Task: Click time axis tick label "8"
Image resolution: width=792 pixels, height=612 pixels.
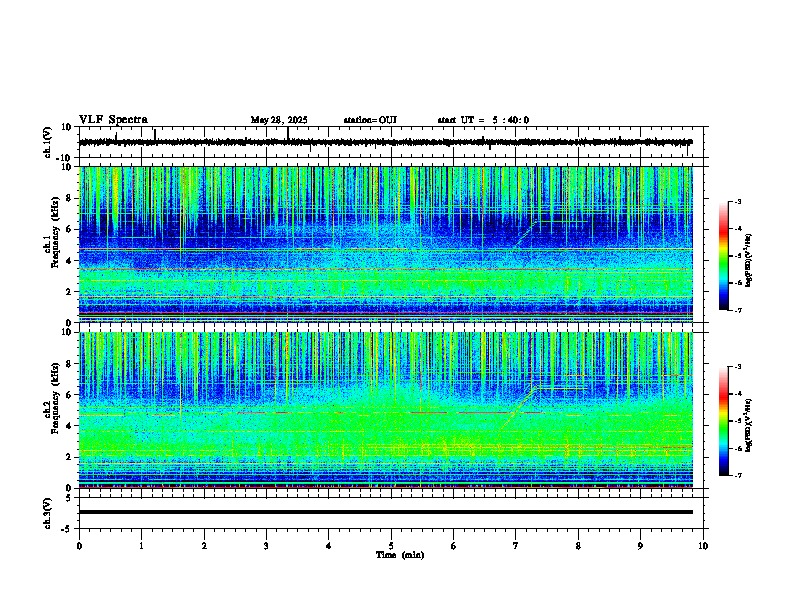Action: coord(578,546)
